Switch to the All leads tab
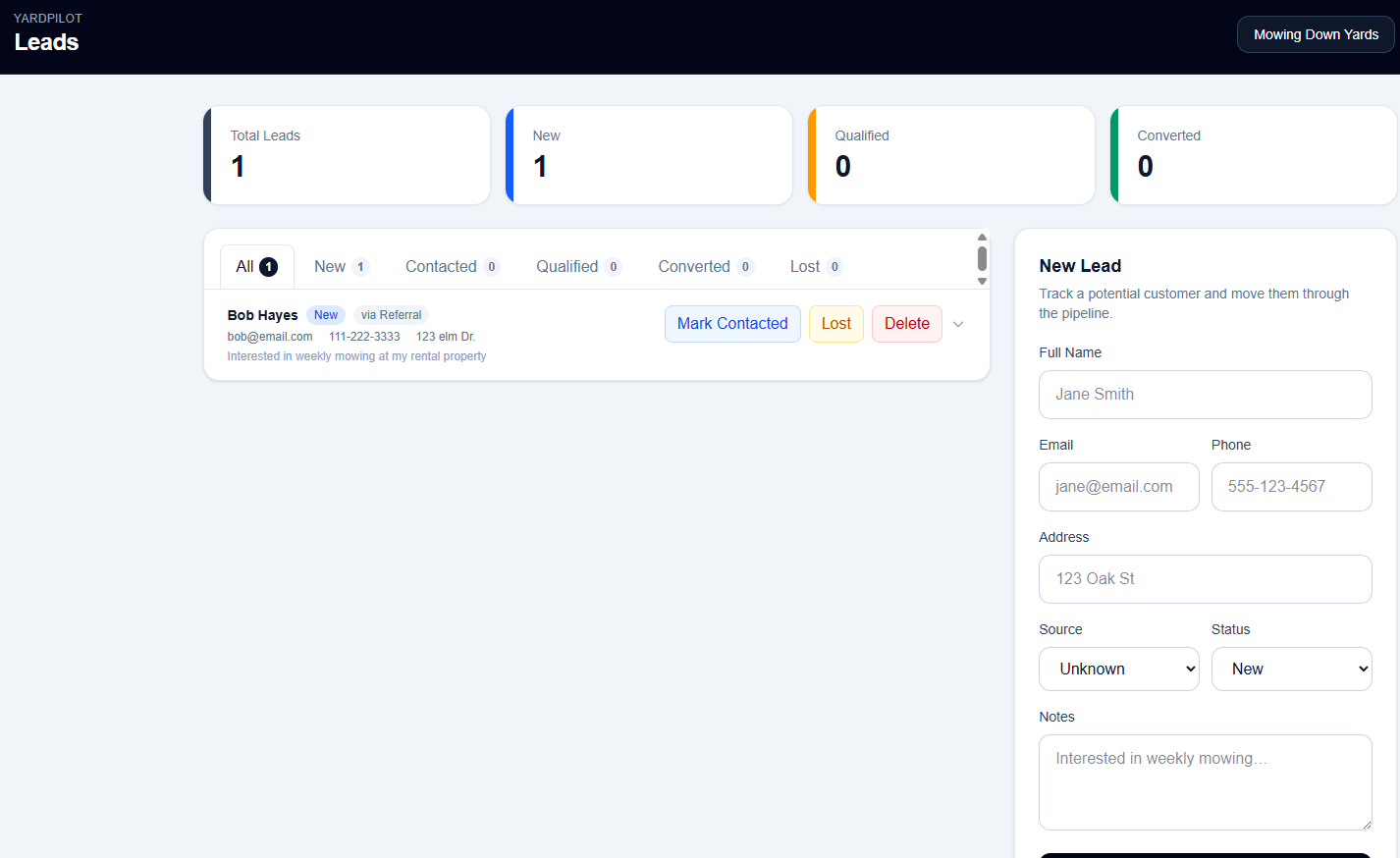The height and width of the screenshot is (858, 1400). [256, 267]
